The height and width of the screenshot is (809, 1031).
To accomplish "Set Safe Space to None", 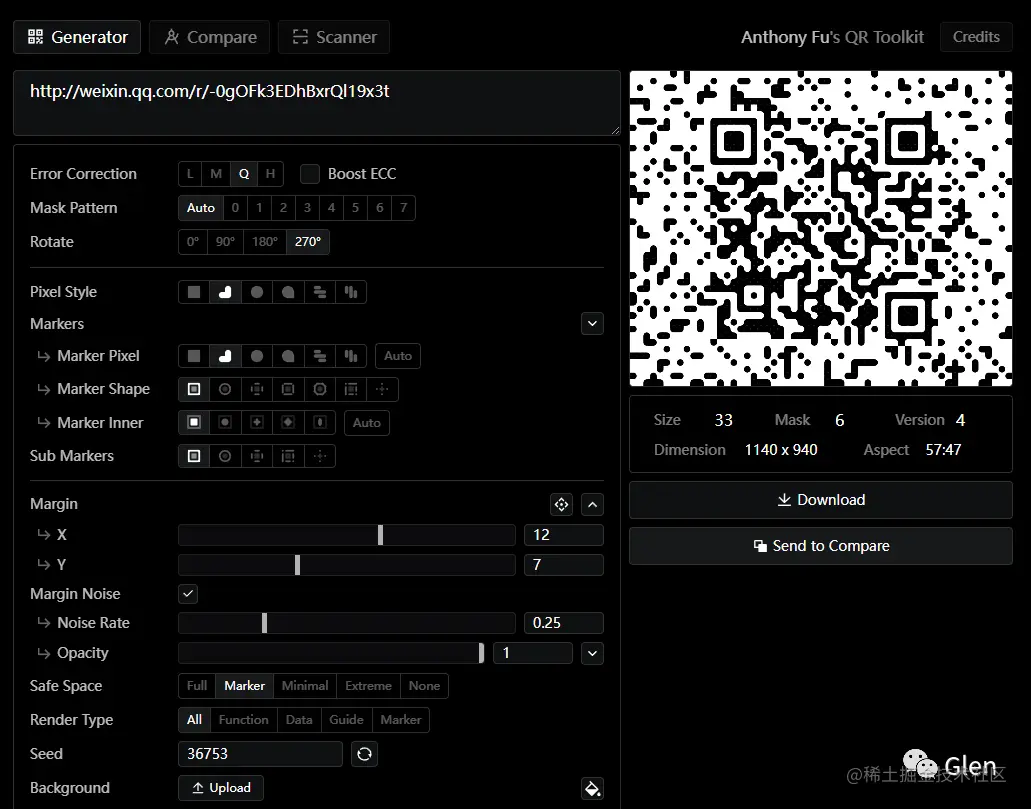I will [424, 686].
